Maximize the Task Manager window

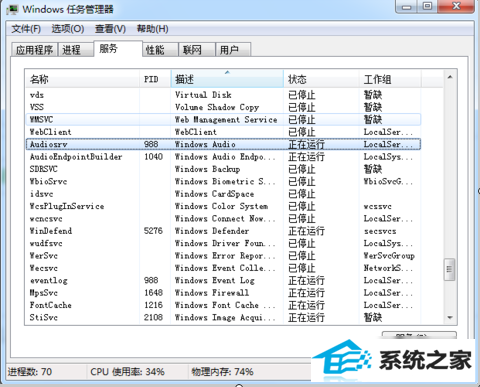click(x=427, y=7)
